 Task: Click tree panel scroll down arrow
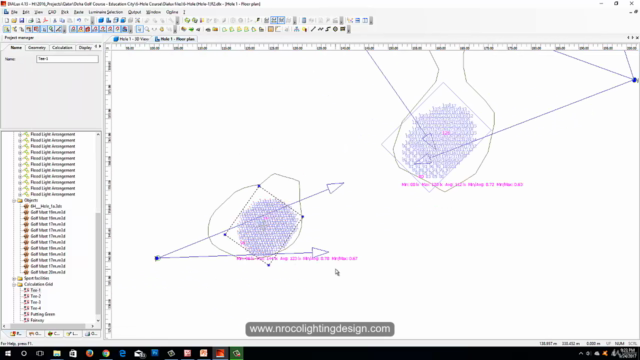[x=98, y=320]
